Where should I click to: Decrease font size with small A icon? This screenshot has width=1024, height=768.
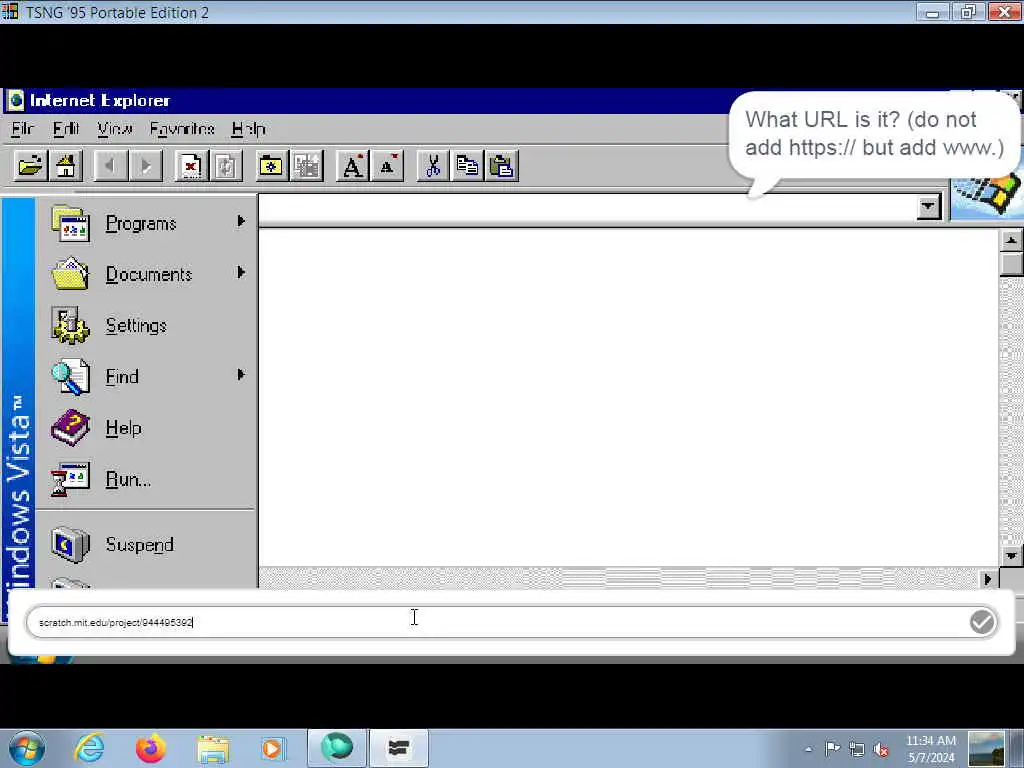click(x=388, y=166)
